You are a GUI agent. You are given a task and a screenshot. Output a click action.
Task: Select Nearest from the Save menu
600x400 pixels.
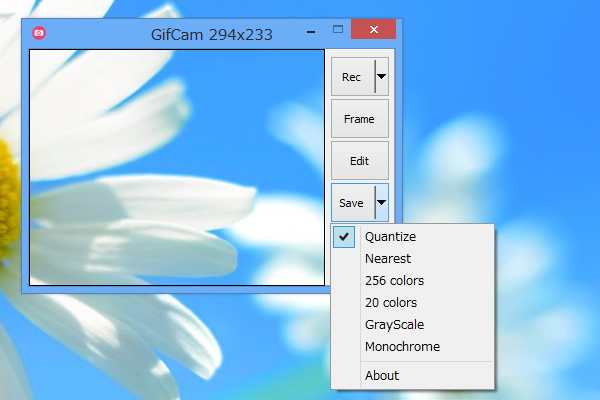412,259
